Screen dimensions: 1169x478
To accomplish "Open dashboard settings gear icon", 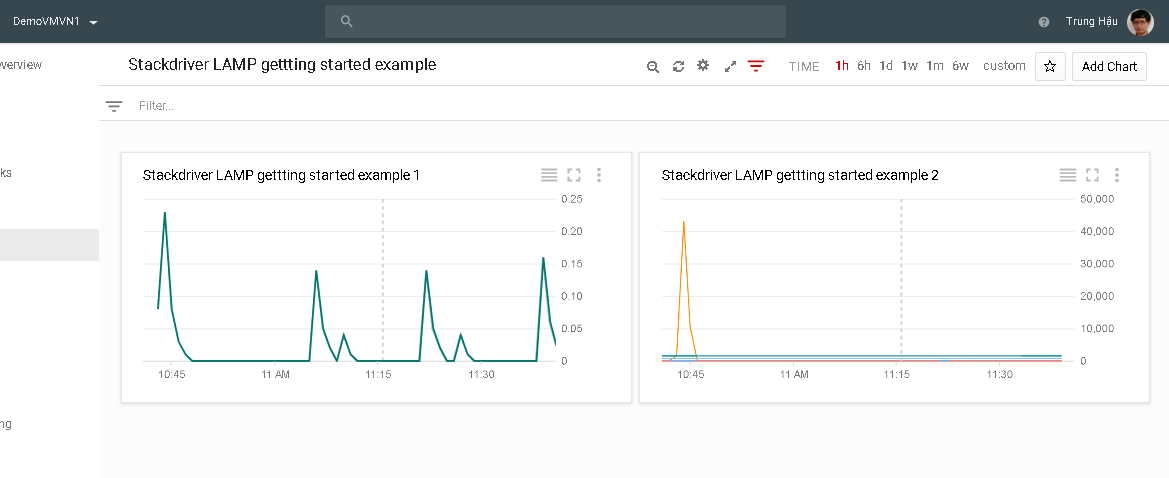I will coord(703,66).
